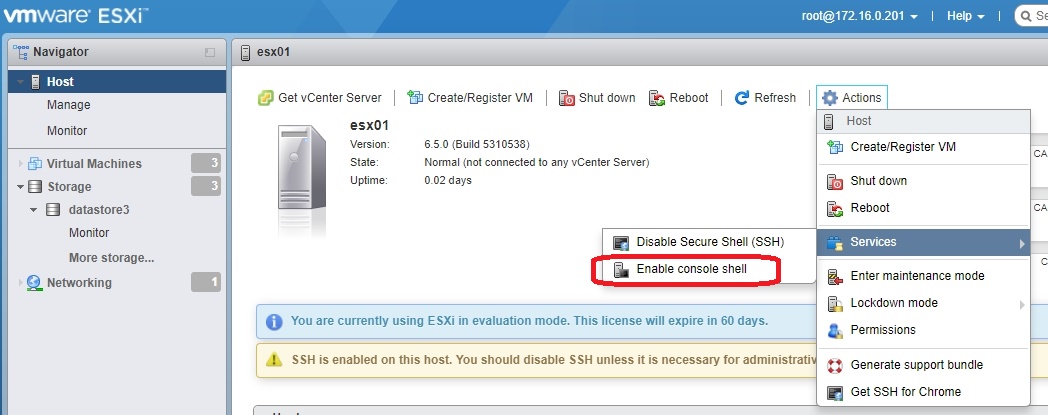1048x415 pixels.
Task: Click Monitor under Host
Action: (x=67, y=131)
